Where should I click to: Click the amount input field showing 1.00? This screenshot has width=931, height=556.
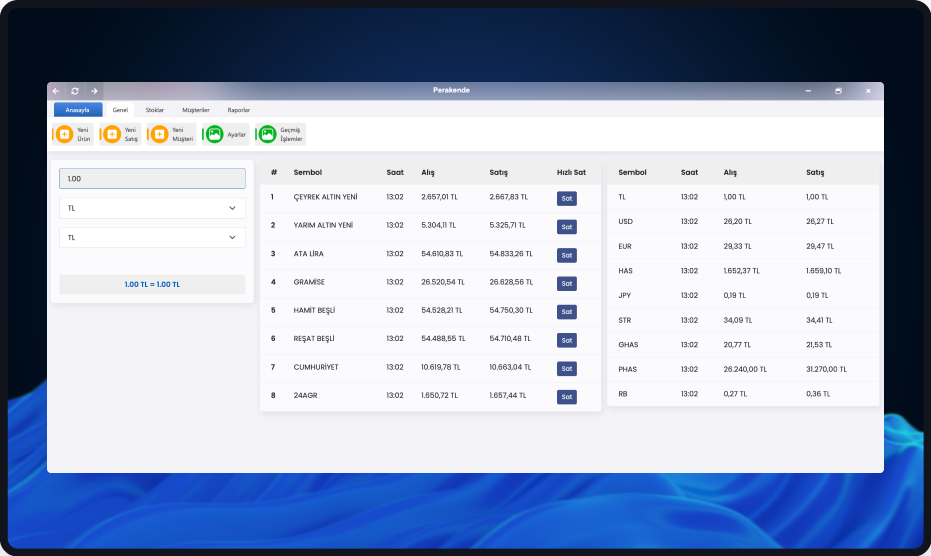[152, 178]
